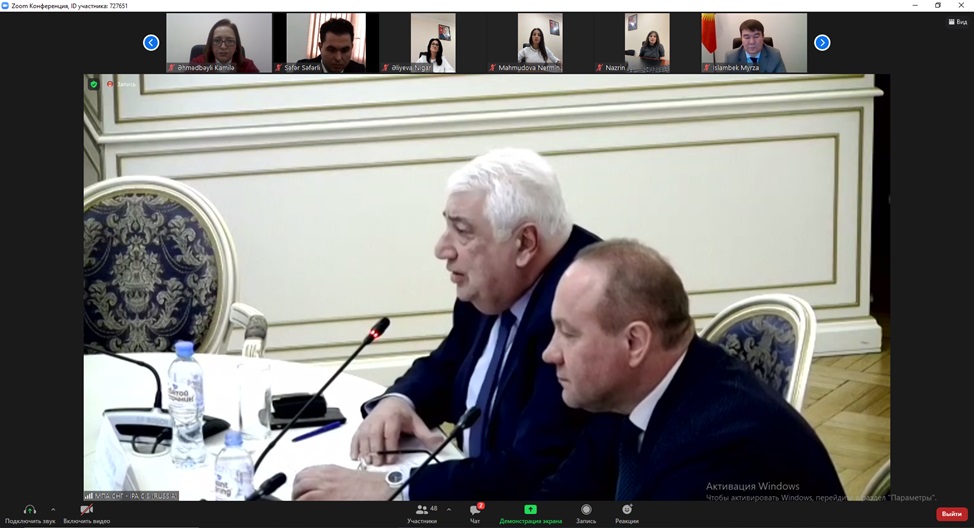Click the Zoom app icon in title bar
The width and height of the screenshot is (974, 528).
(x=6, y=6)
